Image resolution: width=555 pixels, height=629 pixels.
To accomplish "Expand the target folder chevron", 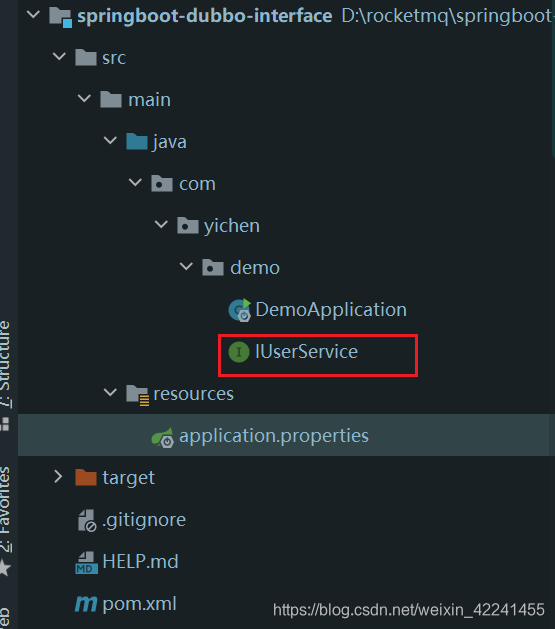I will tap(58, 476).
